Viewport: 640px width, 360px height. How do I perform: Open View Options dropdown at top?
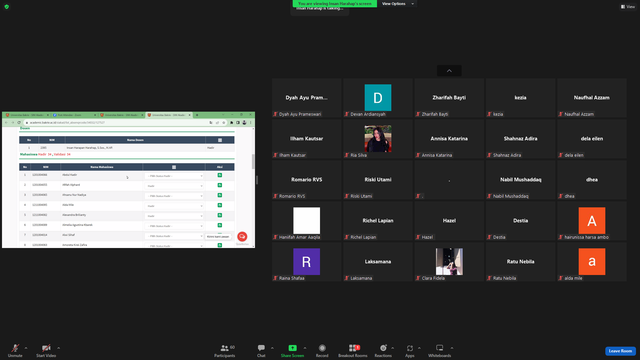tap(398, 4)
